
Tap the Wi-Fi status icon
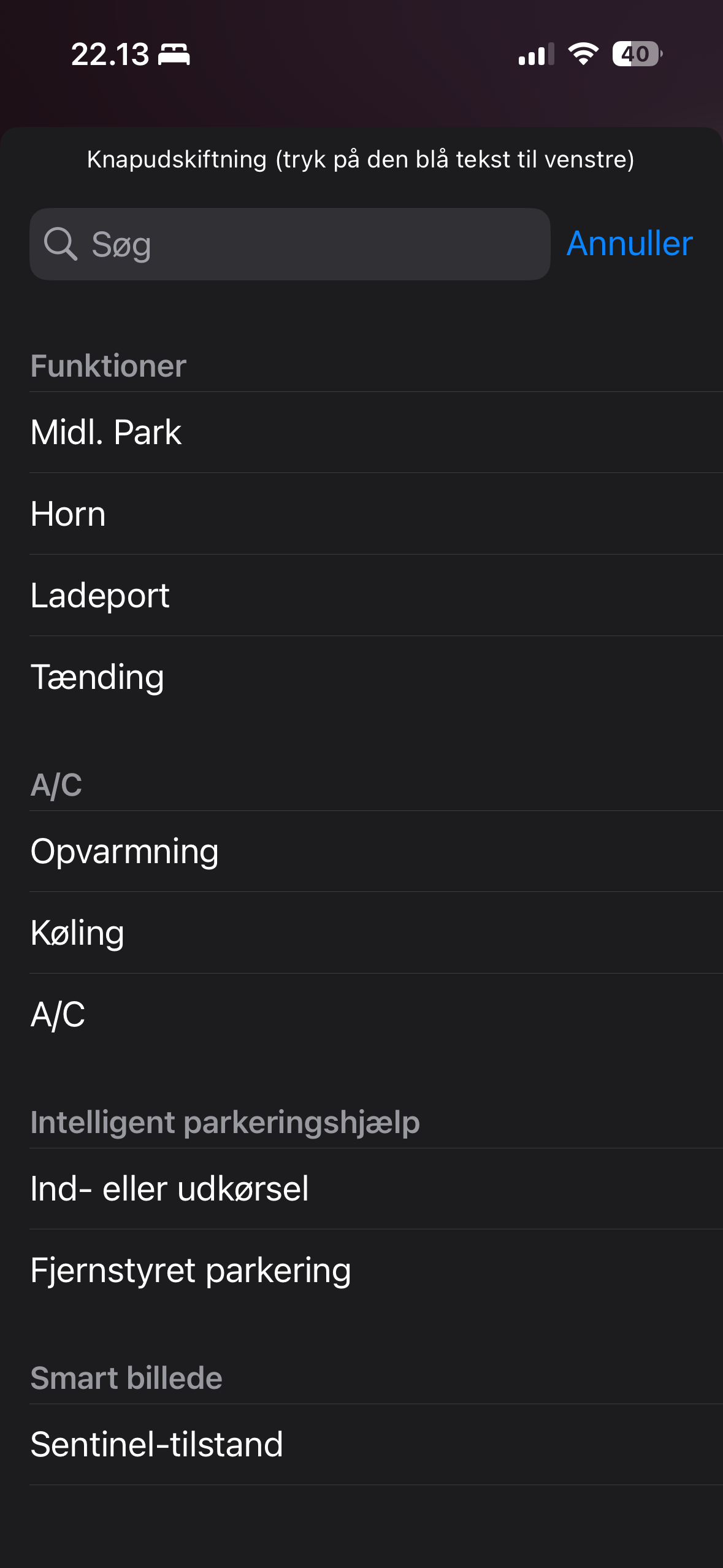(583, 54)
